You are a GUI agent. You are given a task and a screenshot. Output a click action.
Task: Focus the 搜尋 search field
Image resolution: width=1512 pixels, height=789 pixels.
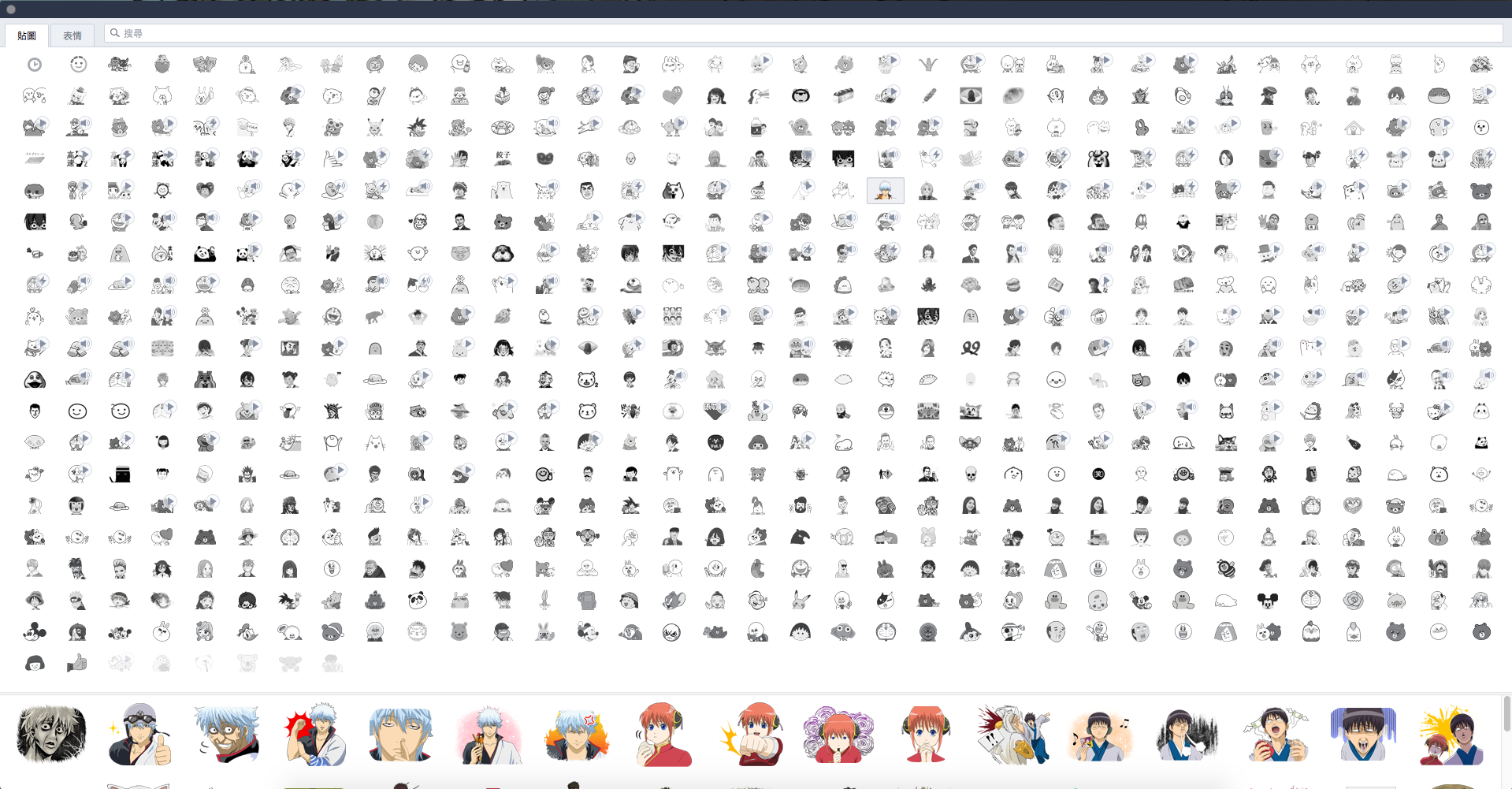(803, 33)
